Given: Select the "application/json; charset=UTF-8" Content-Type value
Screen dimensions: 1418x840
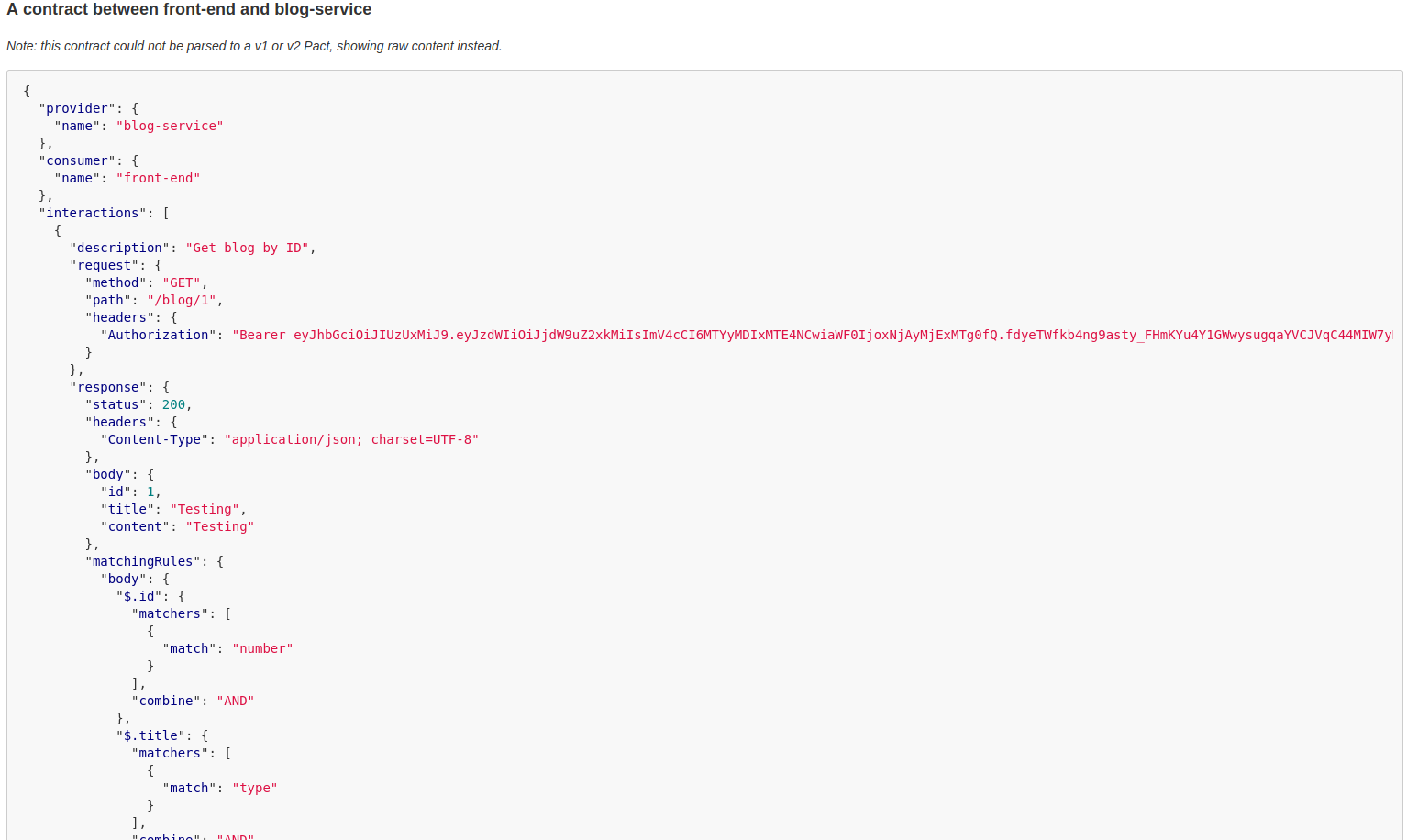Looking at the screenshot, I should [351, 439].
